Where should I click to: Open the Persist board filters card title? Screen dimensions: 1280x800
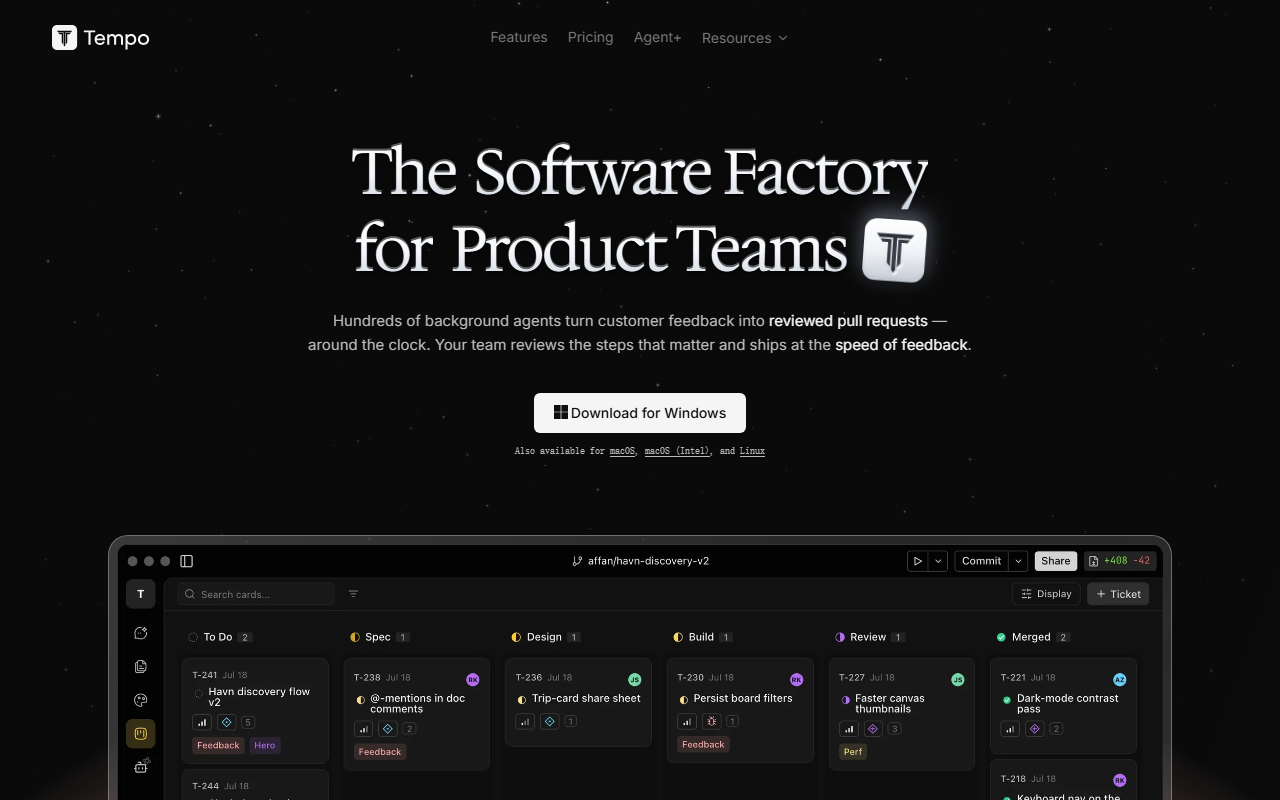point(743,698)
